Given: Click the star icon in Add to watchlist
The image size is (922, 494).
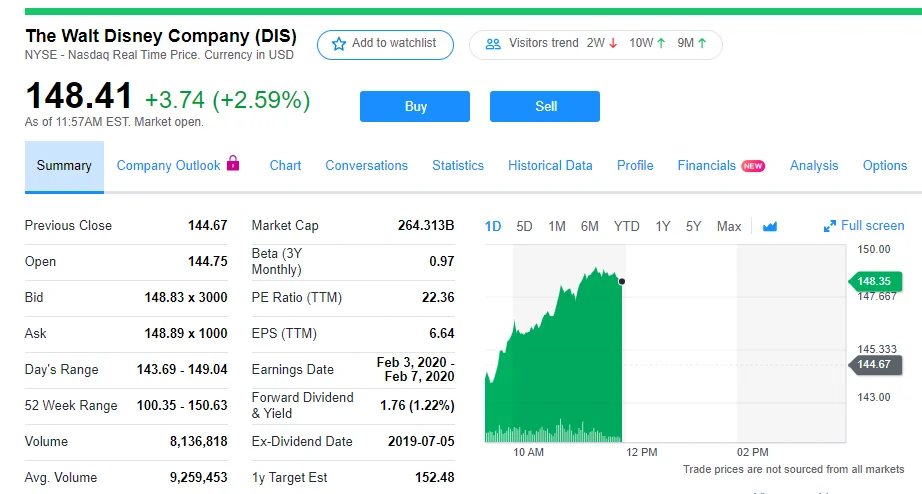Looking at the screenshot, I should coord(339,44).
